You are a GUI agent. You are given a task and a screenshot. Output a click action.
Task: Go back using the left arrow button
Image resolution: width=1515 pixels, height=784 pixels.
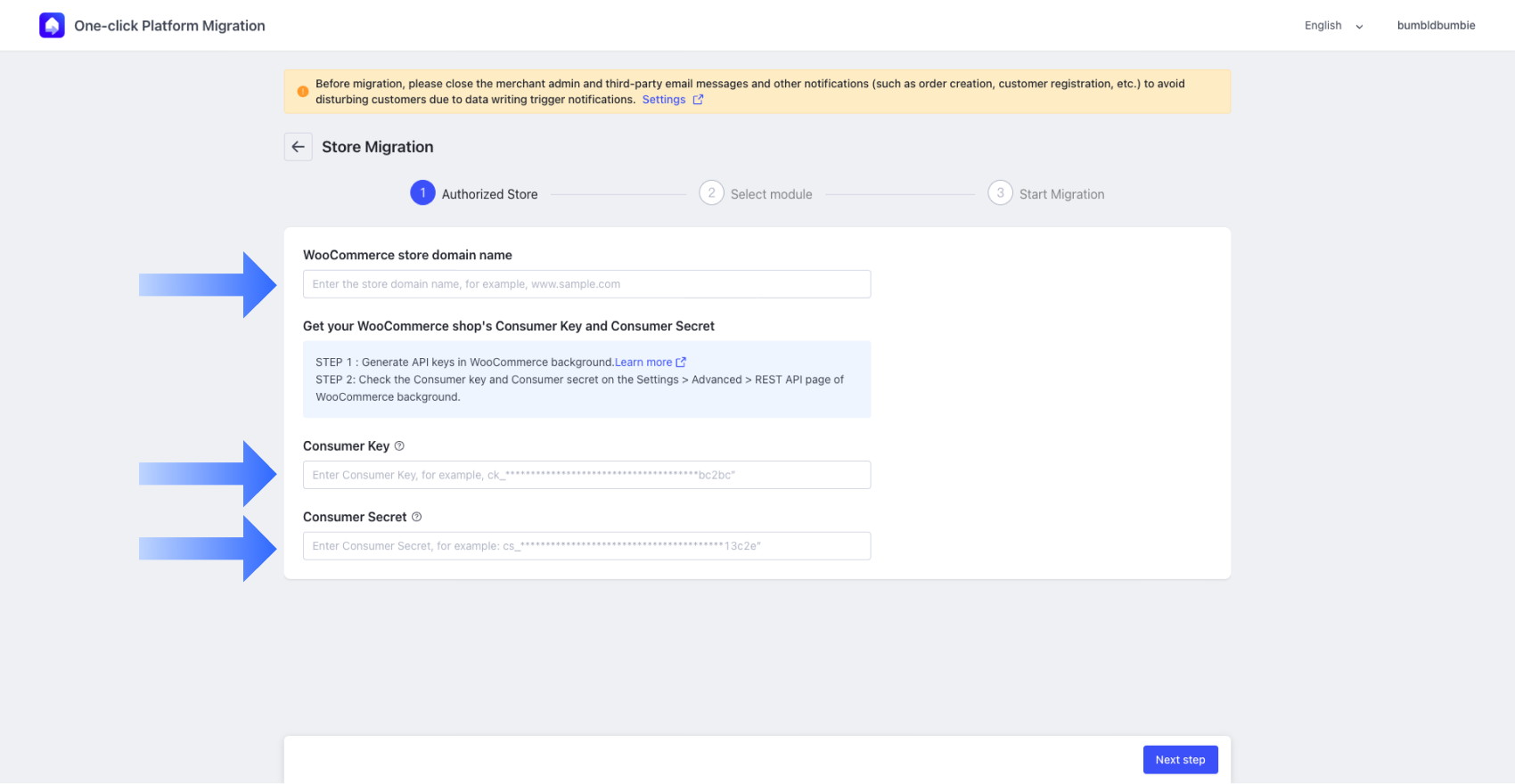299,147
